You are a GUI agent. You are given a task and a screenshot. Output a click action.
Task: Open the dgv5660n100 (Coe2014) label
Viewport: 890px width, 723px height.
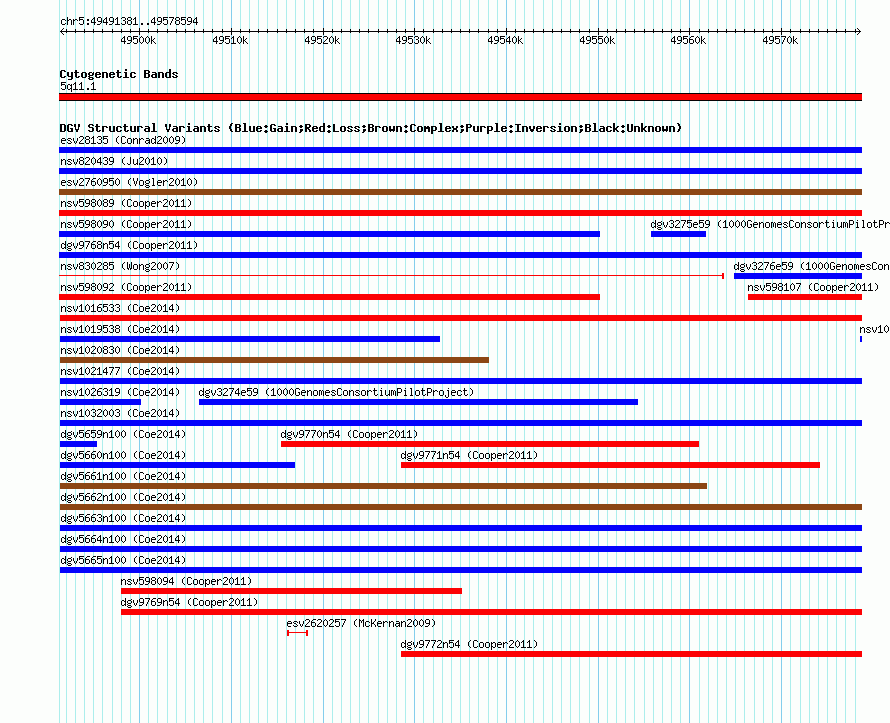tap(123, 455)
